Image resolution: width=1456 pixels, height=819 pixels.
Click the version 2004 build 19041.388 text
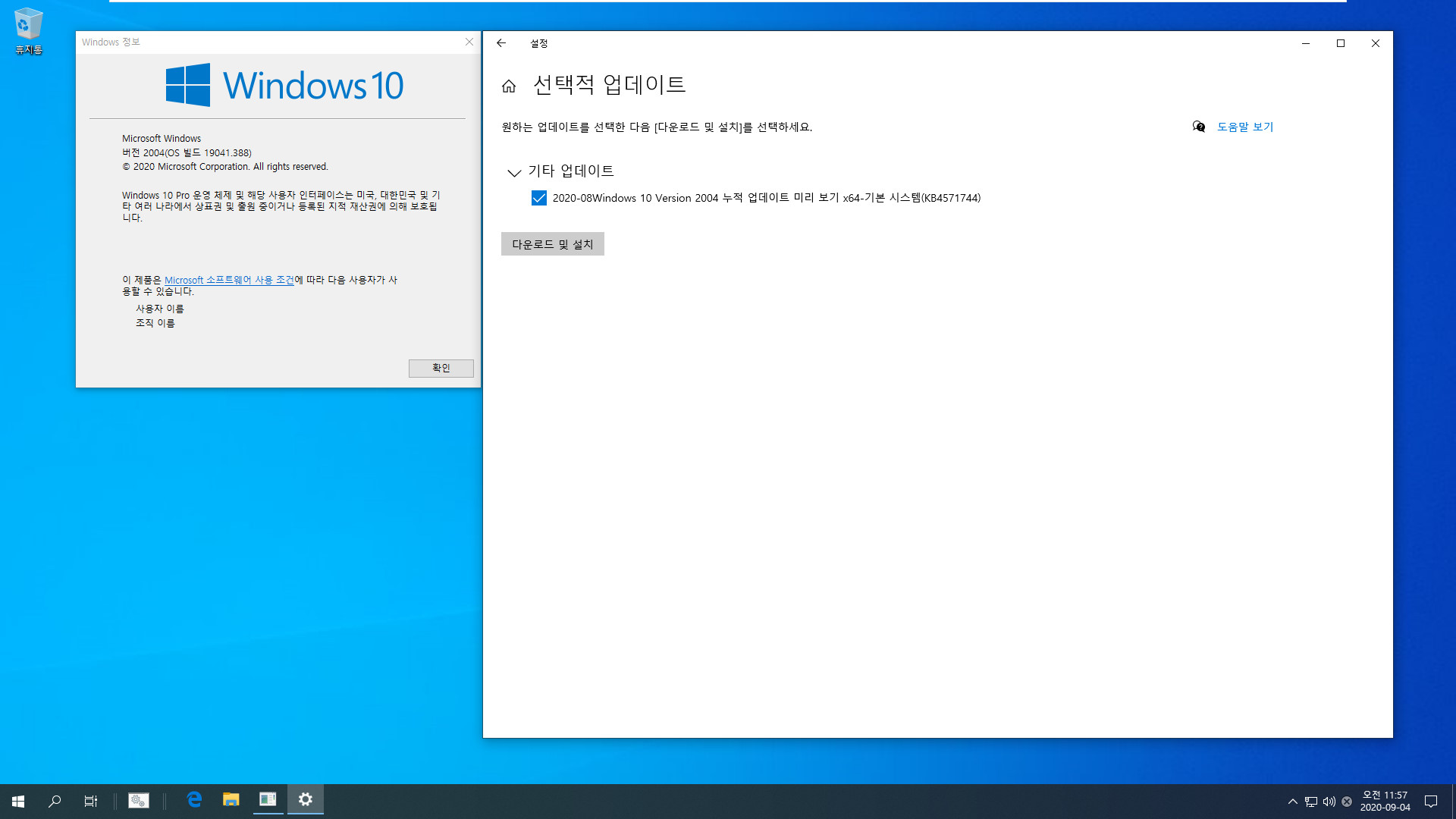187,152
